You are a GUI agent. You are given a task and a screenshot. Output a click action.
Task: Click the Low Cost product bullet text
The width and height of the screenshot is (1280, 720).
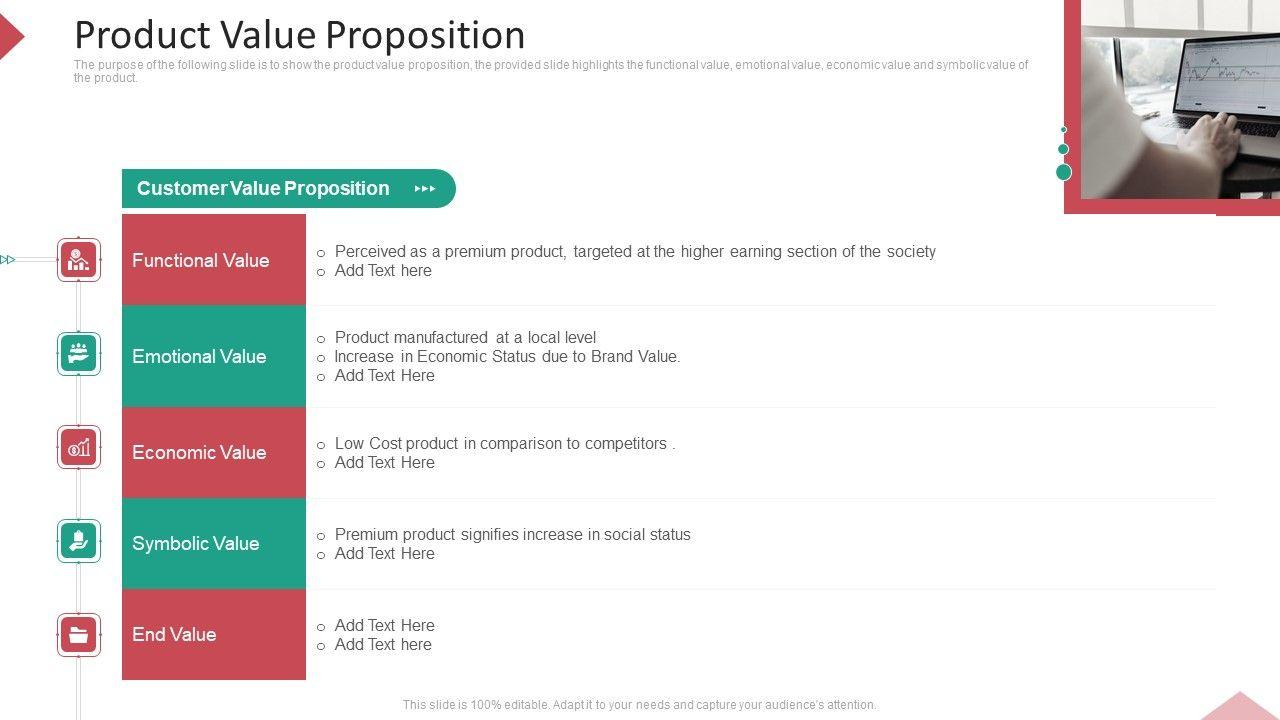pyautogui.click(x=504, y=443)
